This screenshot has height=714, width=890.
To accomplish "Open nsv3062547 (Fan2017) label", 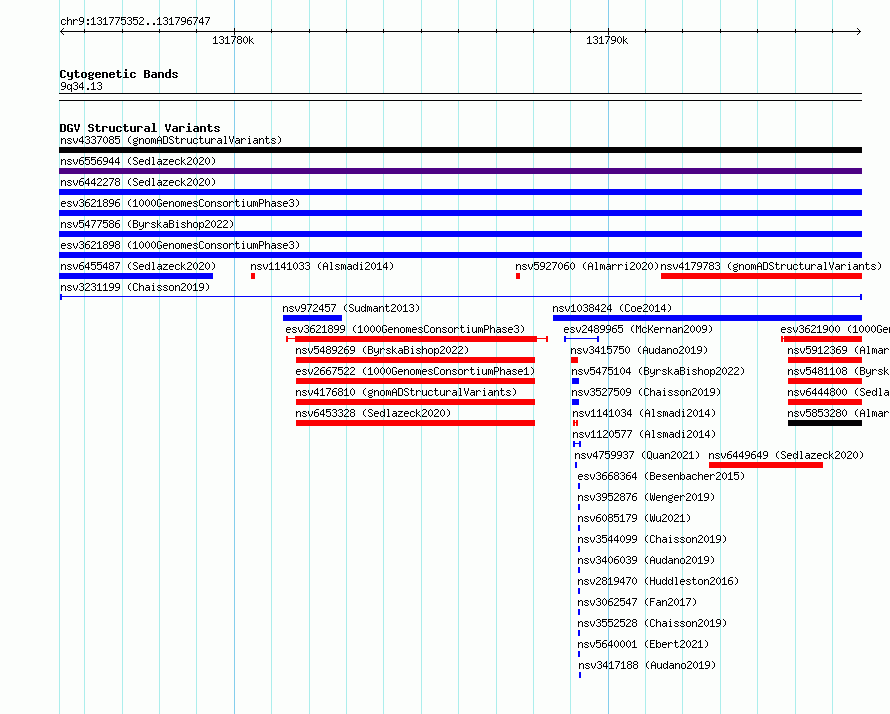I will pos(637,602).
